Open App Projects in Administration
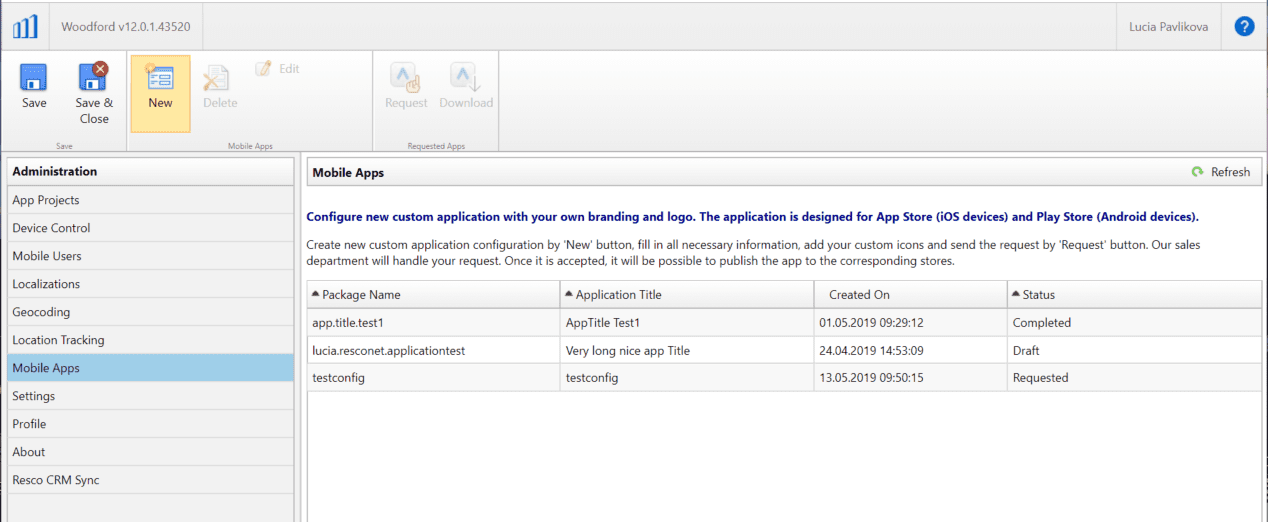The image size is (1268, 522). coord(151,200)
